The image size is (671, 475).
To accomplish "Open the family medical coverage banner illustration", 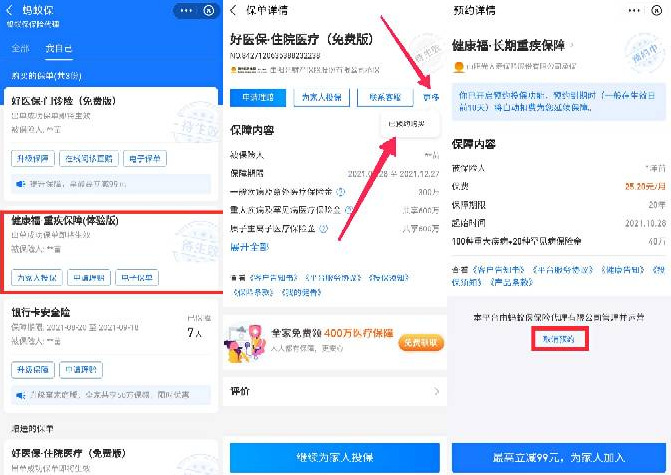I will (244, 343).
